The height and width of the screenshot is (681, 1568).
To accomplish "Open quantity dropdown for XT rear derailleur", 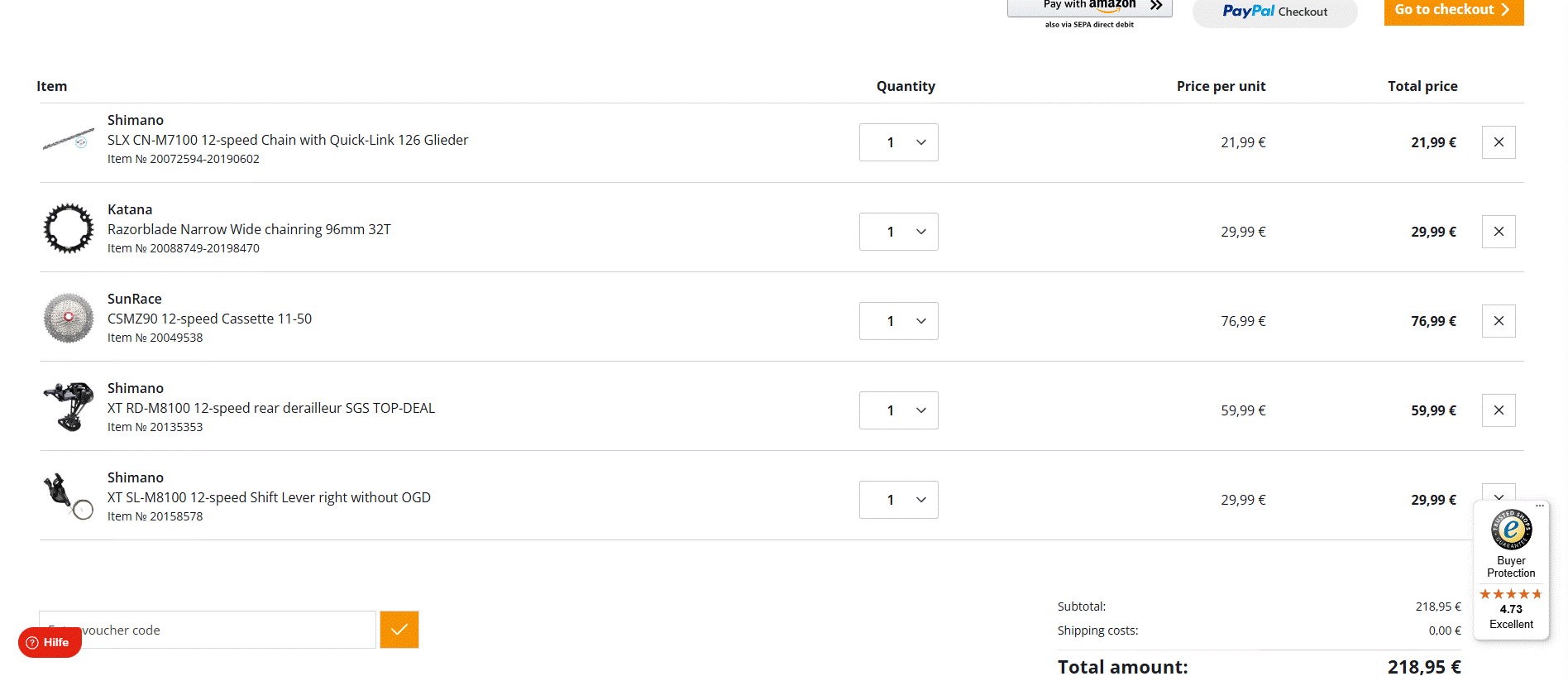I will 899,410.
